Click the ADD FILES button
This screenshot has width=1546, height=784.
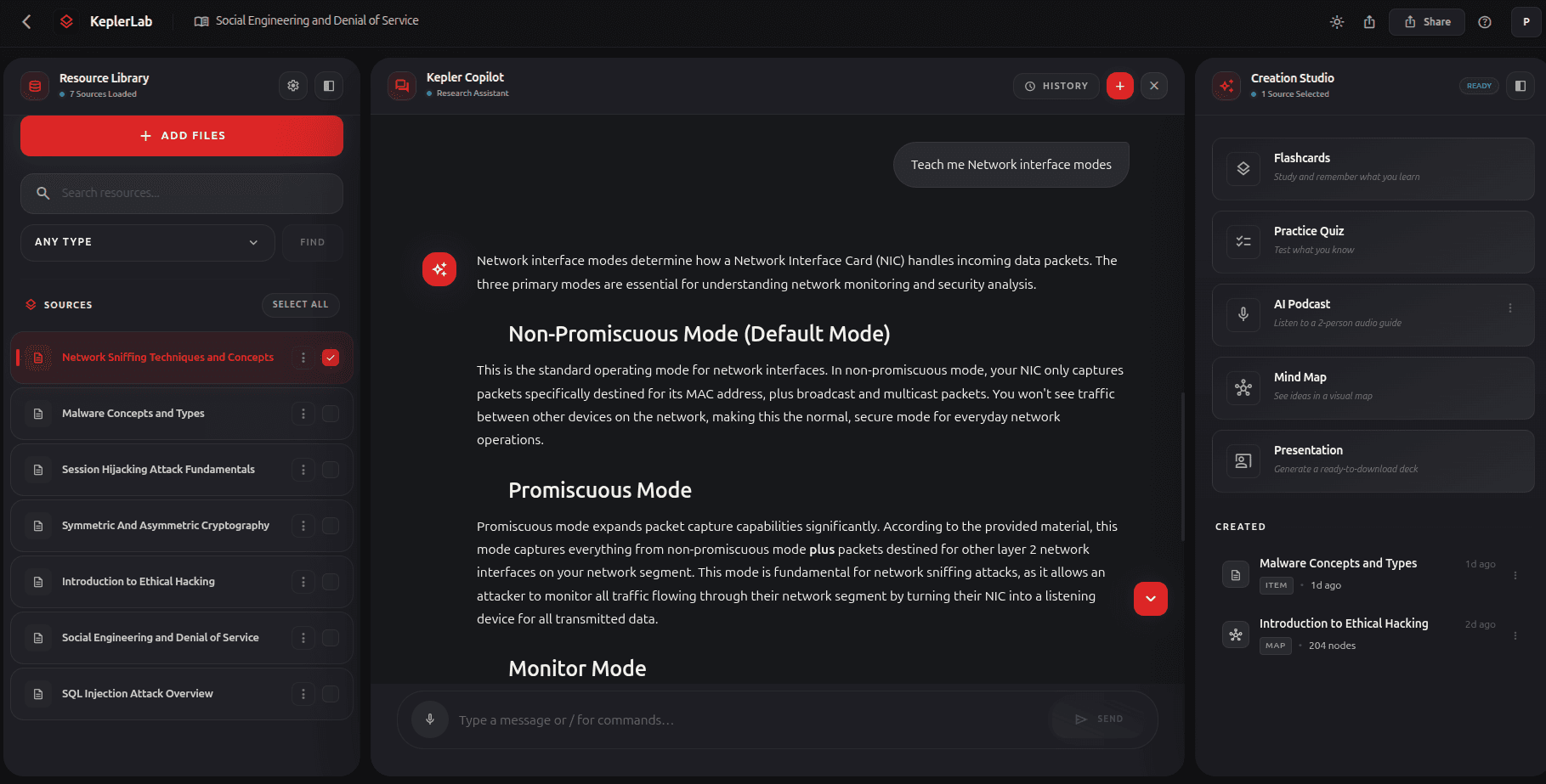[182, 136]
